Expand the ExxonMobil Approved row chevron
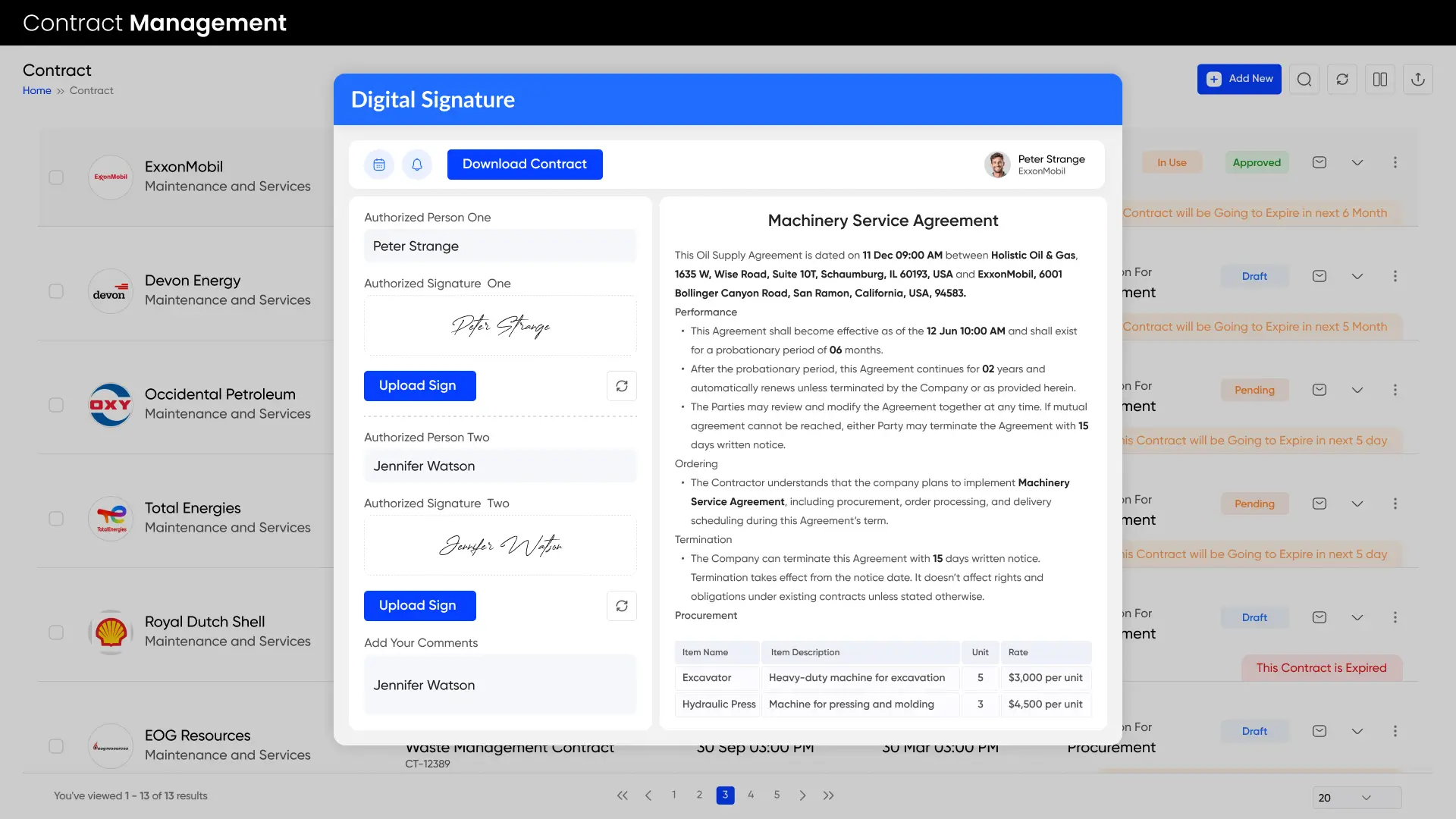Viewport: 1456px width, 819px height. pos(1357,162)
